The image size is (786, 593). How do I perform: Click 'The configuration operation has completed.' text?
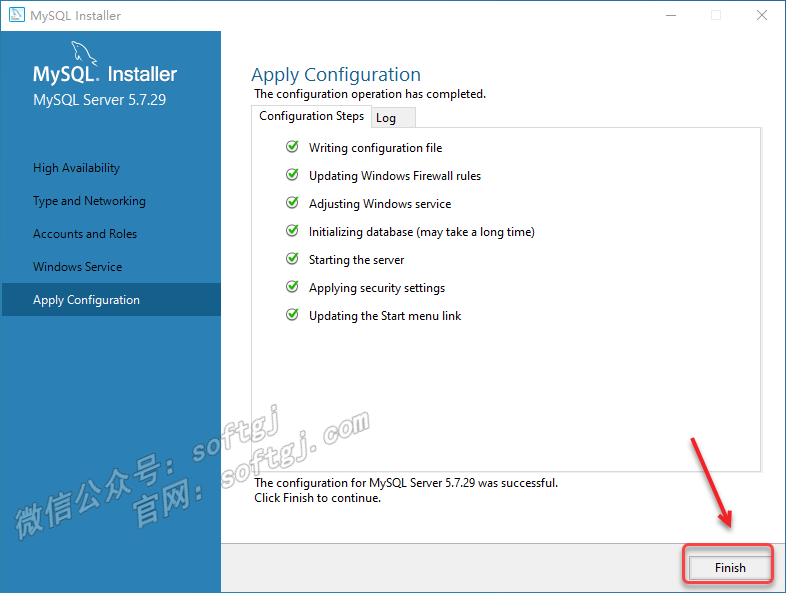[370, 94]
